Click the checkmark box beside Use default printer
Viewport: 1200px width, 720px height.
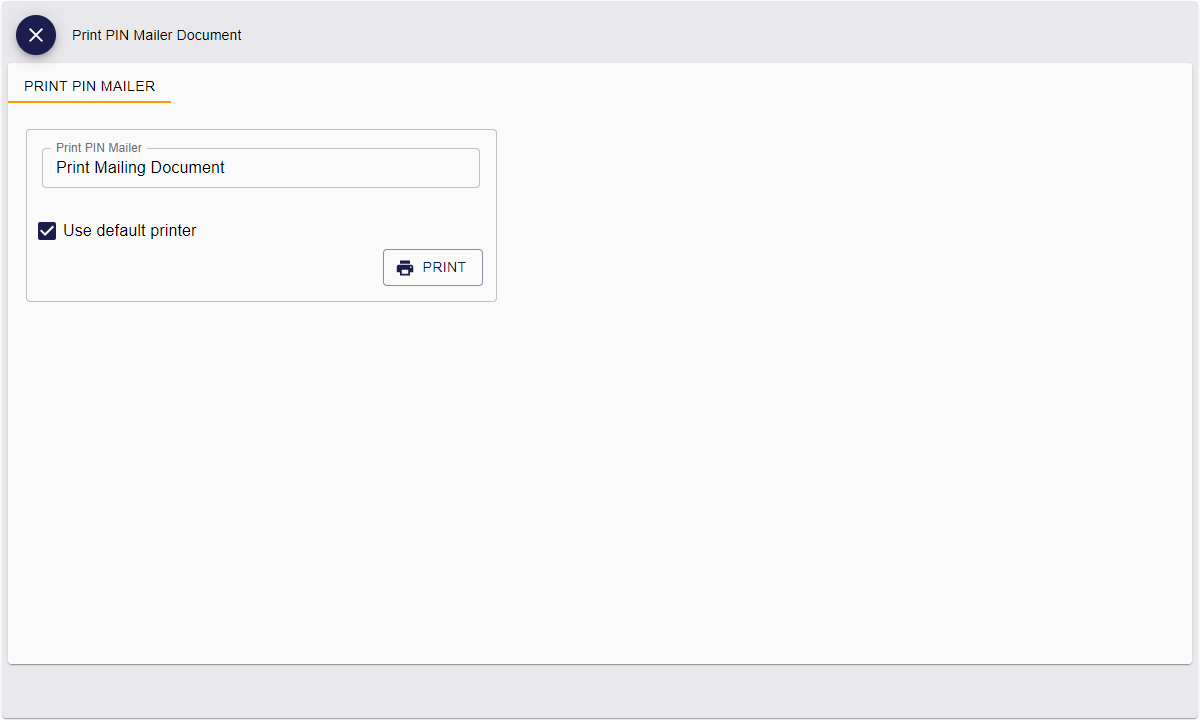[47, 231]
